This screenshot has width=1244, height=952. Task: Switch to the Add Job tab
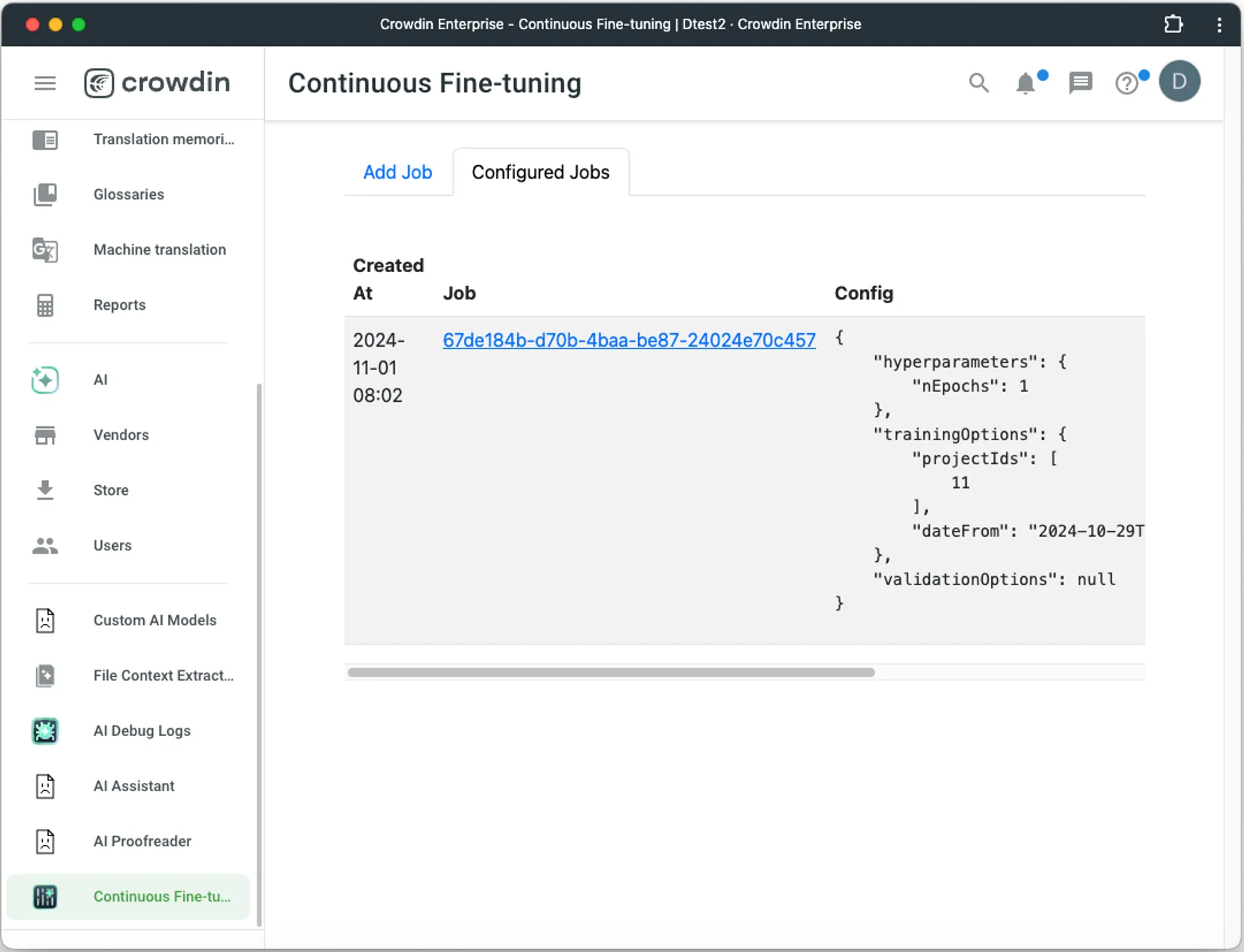(397, 172)
